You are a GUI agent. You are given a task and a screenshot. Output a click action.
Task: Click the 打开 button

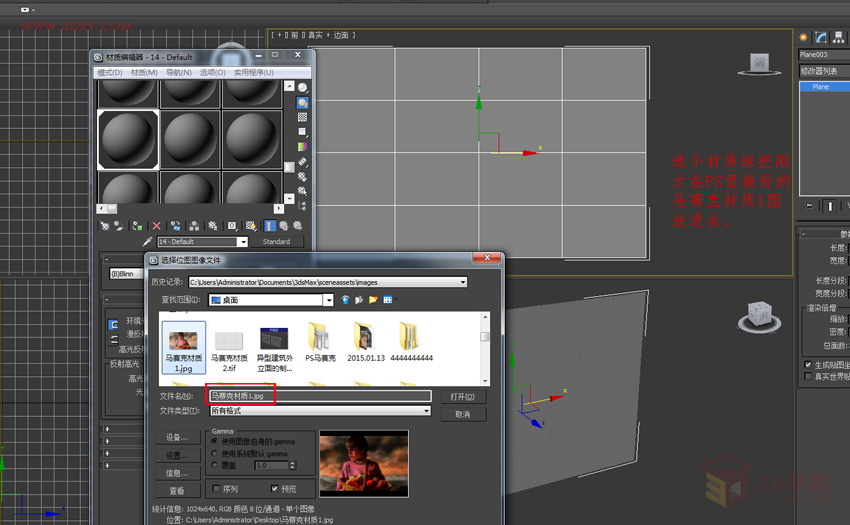tap(462, 397)
